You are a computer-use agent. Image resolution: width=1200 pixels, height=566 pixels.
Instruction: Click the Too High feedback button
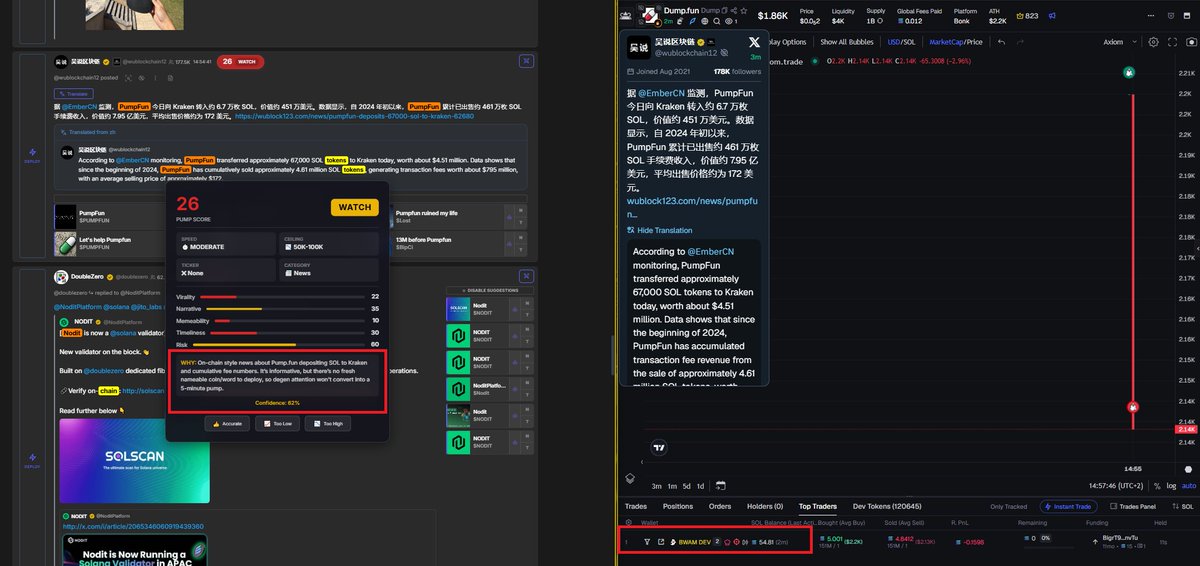[x=327, y=424]
